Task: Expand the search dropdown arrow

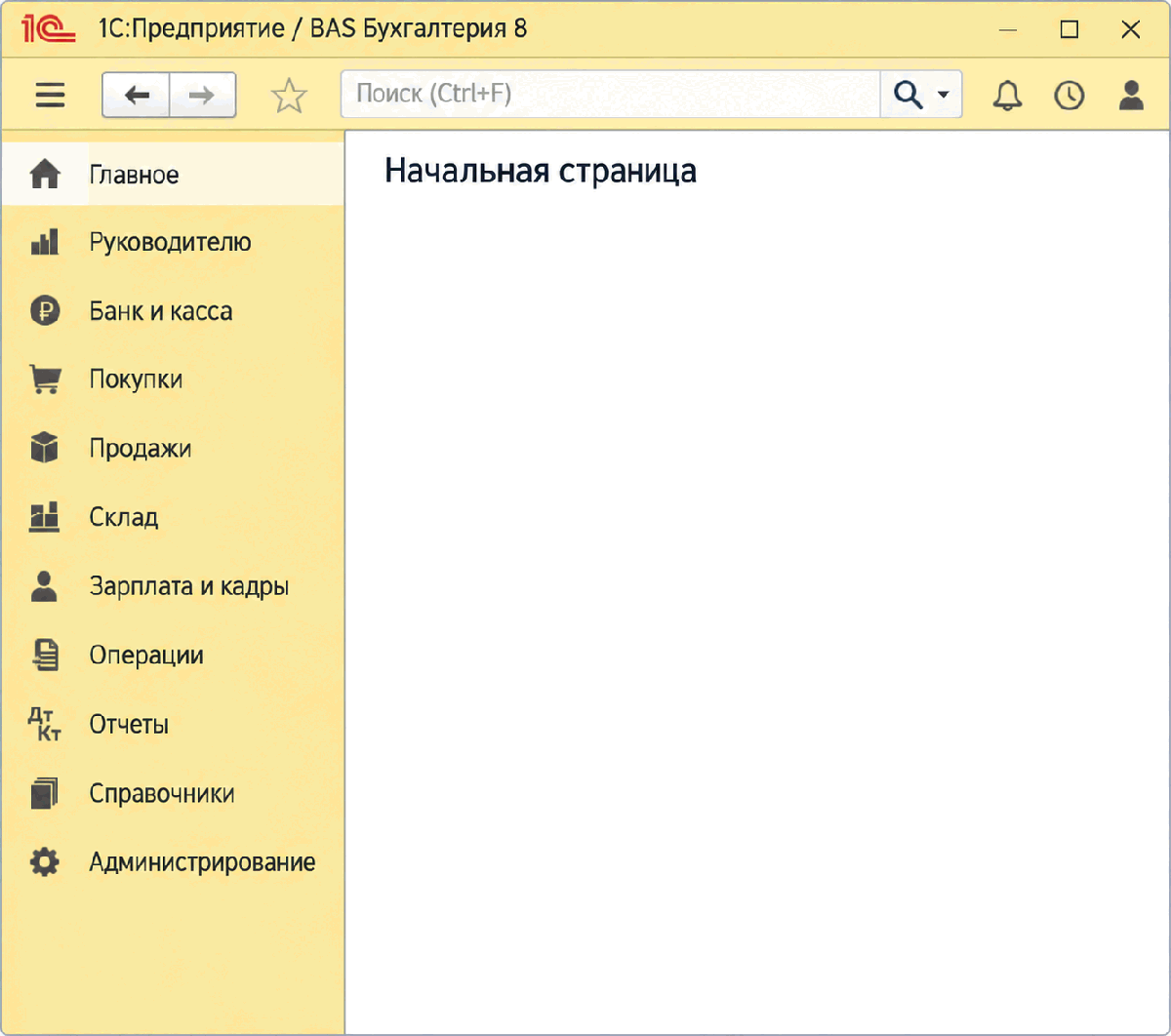Action: click(943, 95)
